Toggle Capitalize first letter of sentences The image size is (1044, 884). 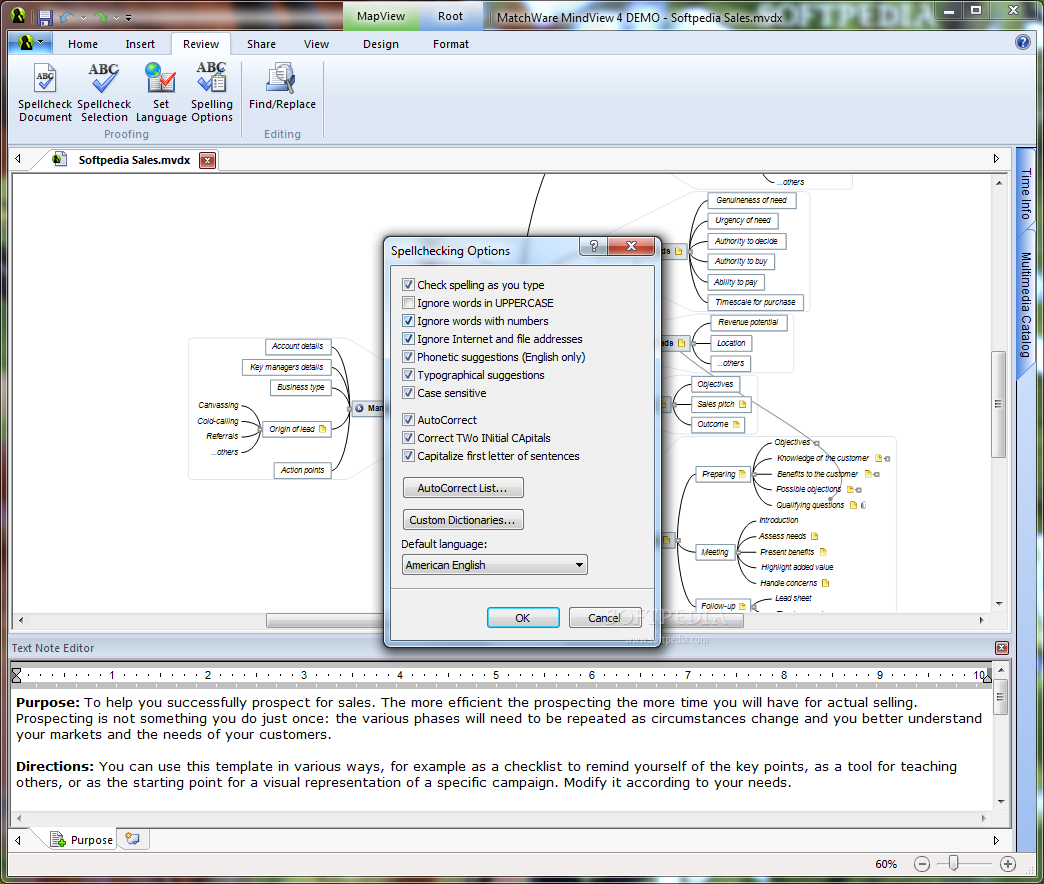coord(409,455)
